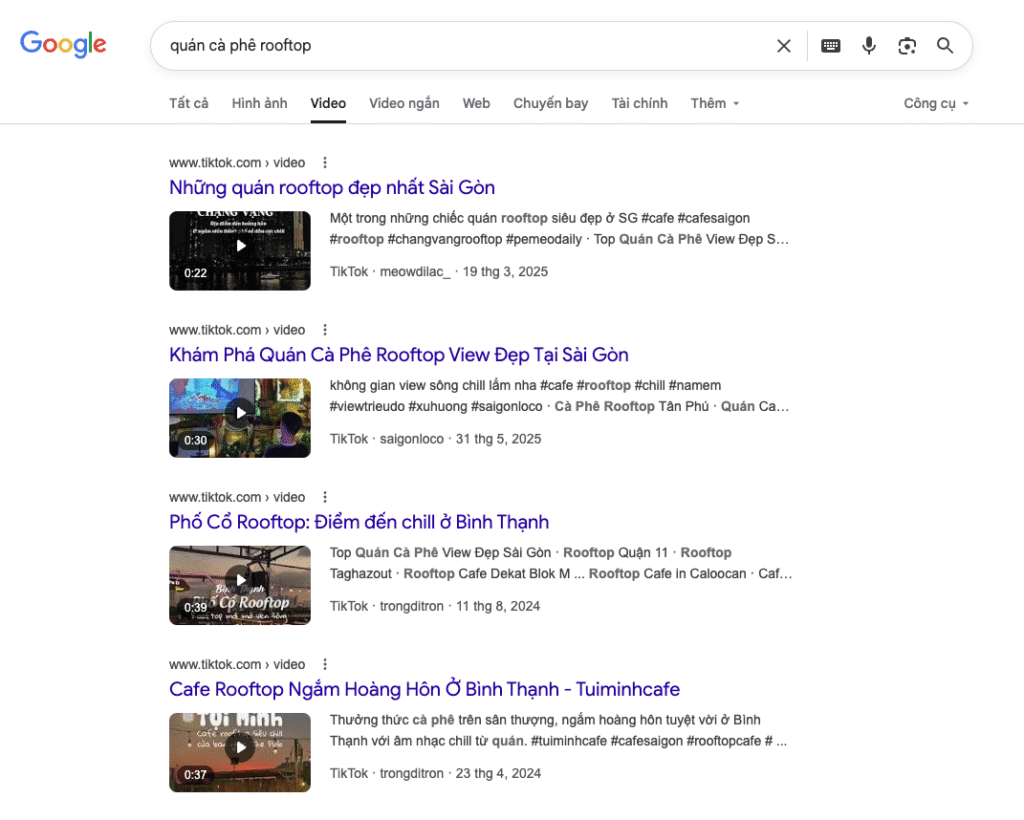This screenshot has width=1024, height=820.
Task: Open three-dot menu for Tuiminhcafe result
Action: click(x=325, y=664)
